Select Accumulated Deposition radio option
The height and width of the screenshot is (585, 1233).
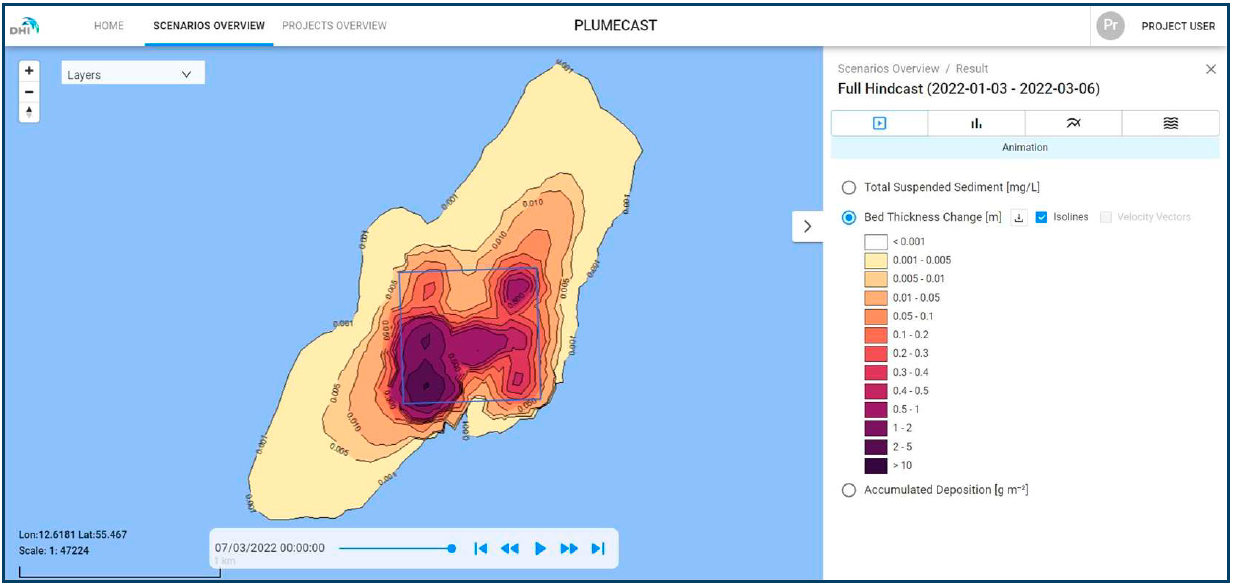849,490
